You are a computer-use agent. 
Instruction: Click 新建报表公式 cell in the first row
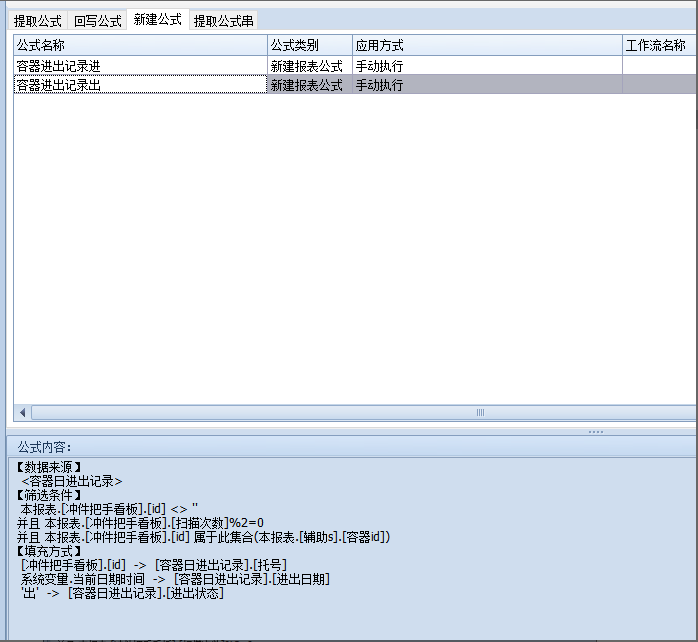coord(309,66)
